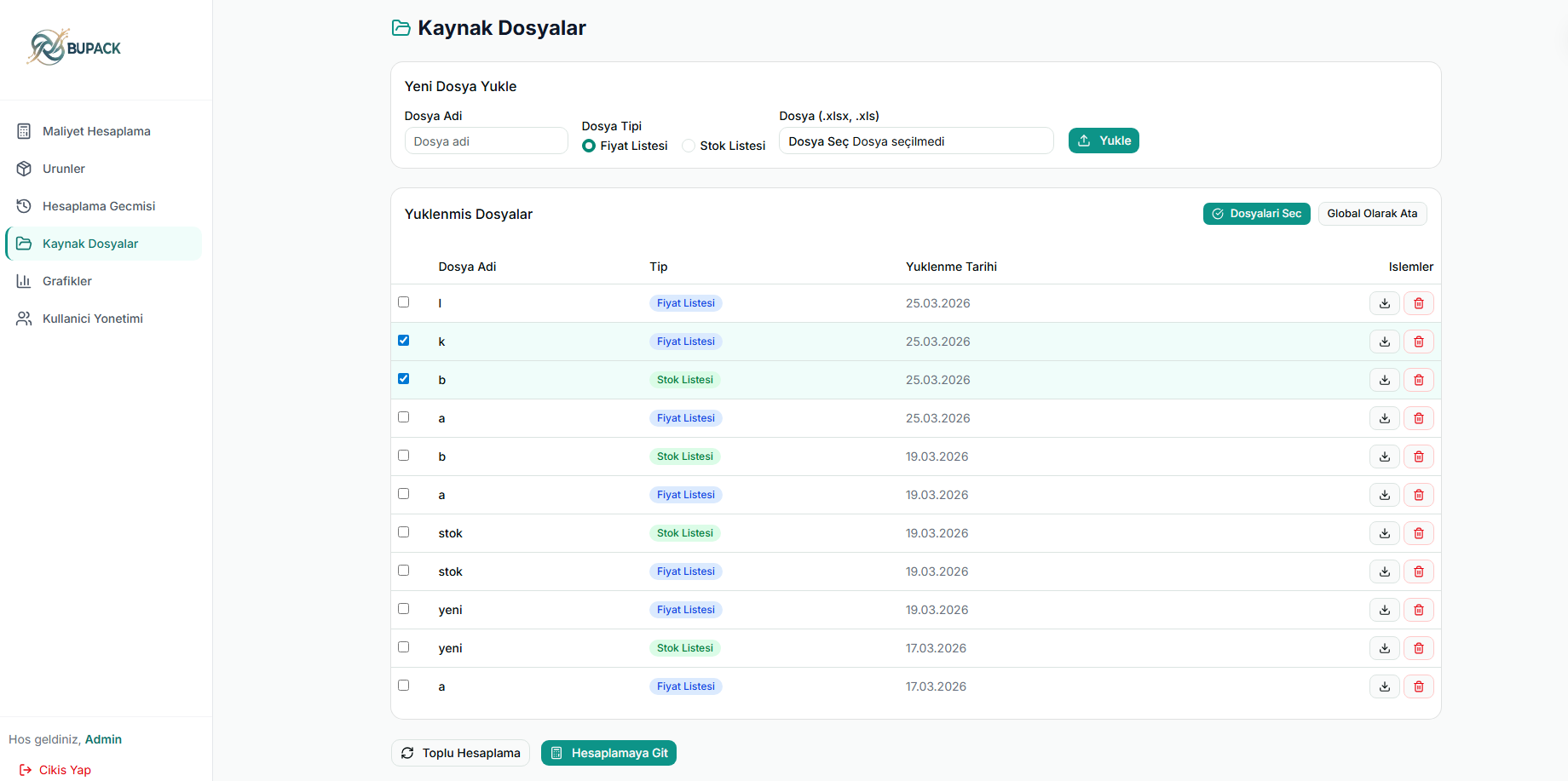Delete the checked file 'k'
1568x781 pixels.
point(1418,342)
